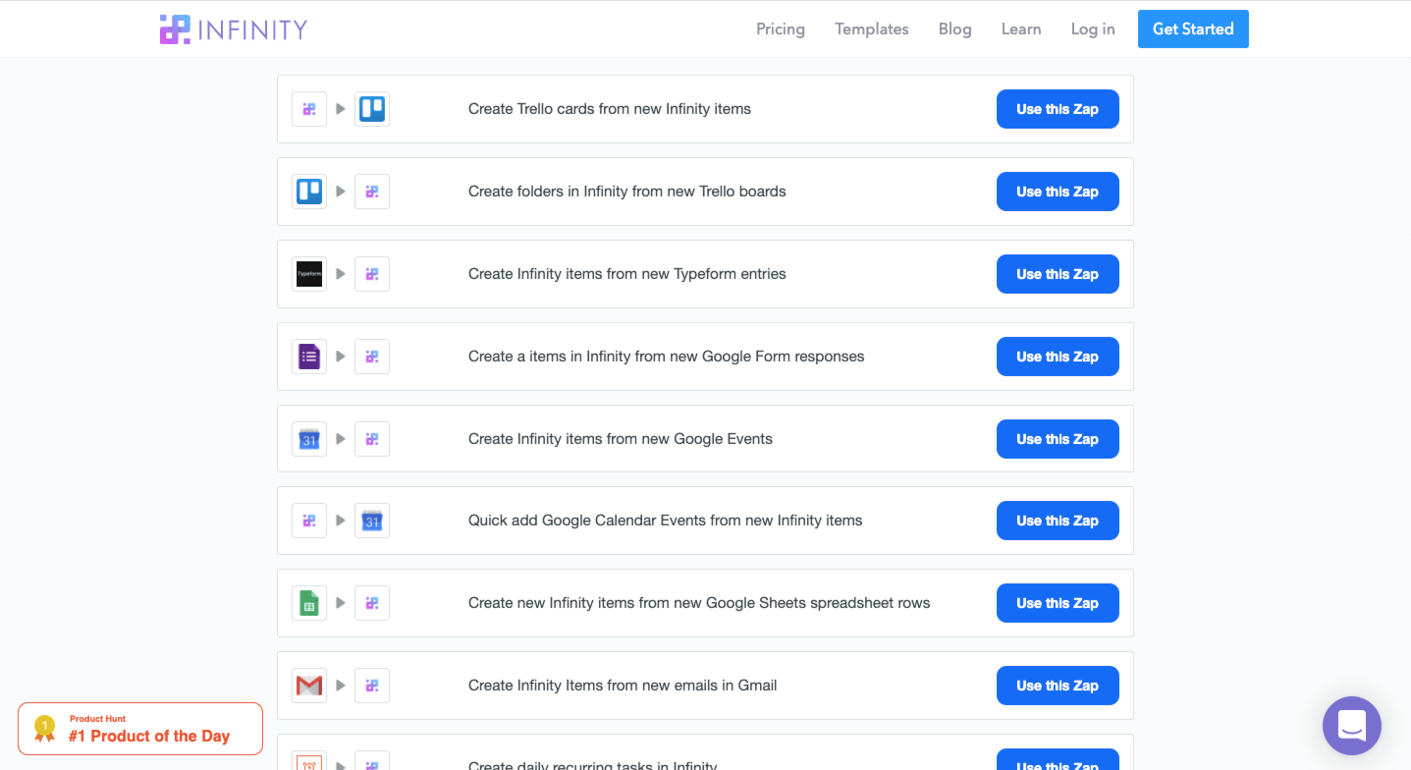Image resolution: width=1411 pixels, height=770 pixels.
Task: Click the Get Started button
Action: 1193,29
